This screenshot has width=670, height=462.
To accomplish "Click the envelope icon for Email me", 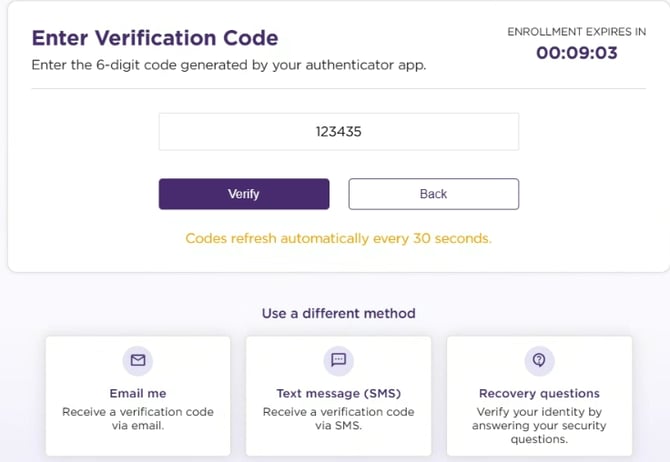I will (138, 361).
